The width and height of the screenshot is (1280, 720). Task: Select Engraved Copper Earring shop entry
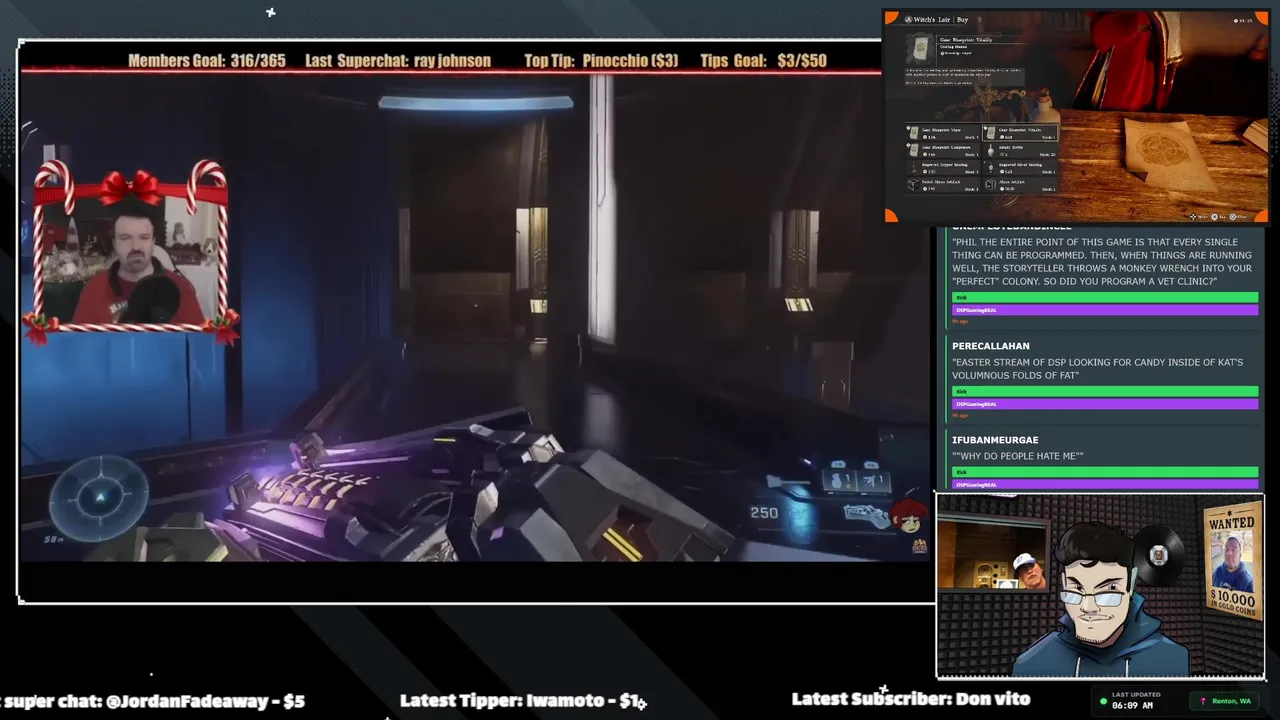(942, 168)
